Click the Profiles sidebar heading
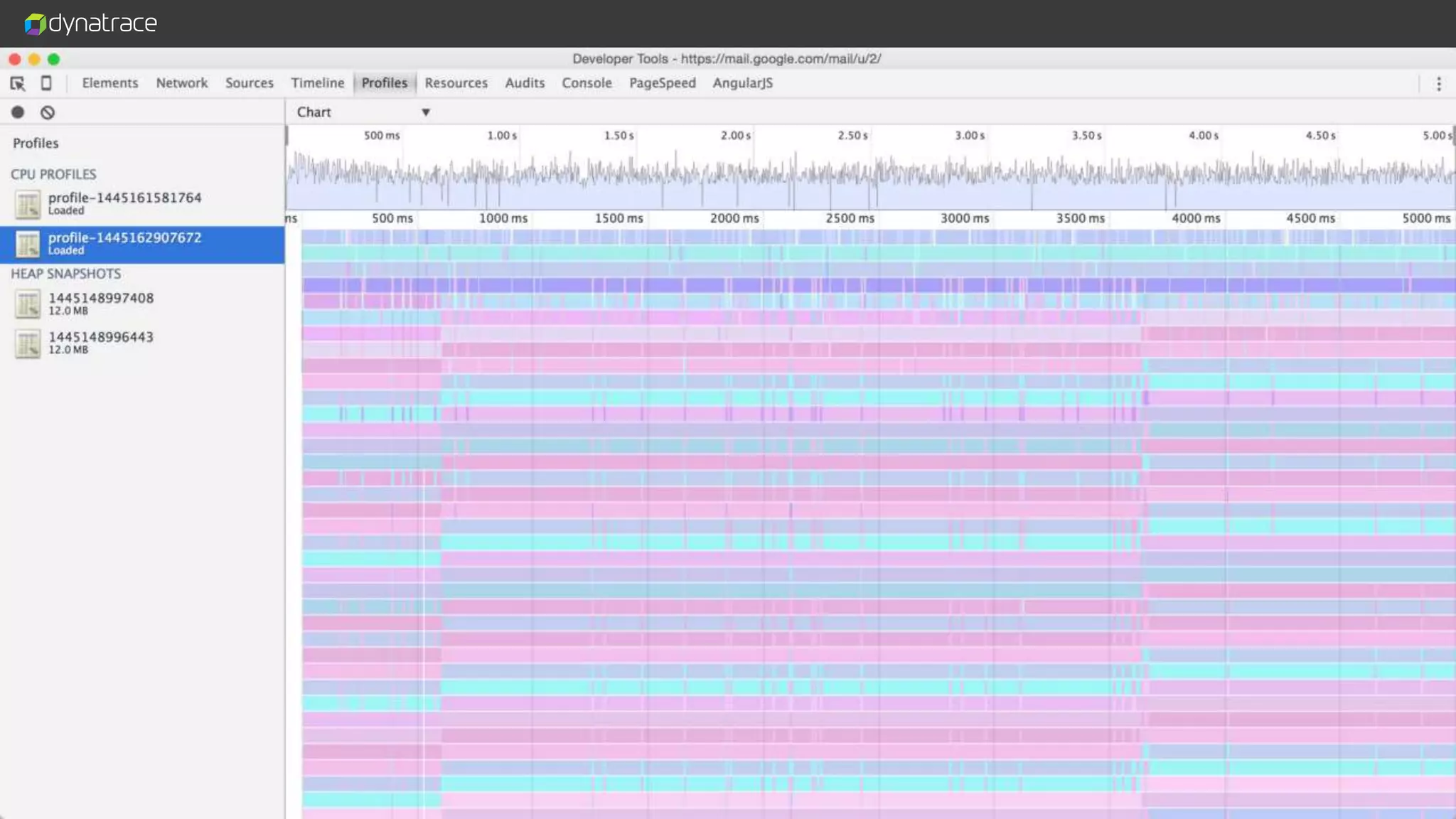1456x819 pixels. click(x=36, y=143)
